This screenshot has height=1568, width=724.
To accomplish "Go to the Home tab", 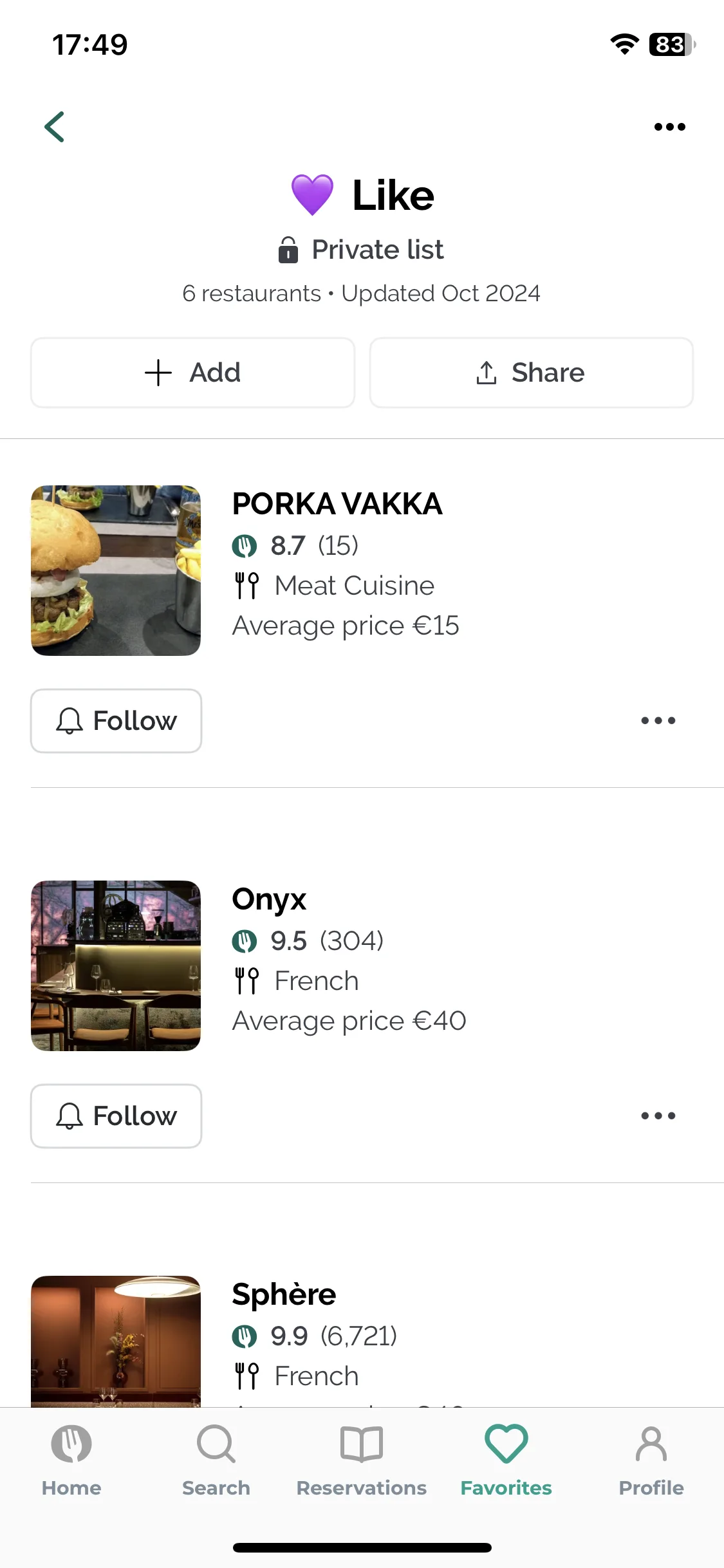I will click(71, 1460).
